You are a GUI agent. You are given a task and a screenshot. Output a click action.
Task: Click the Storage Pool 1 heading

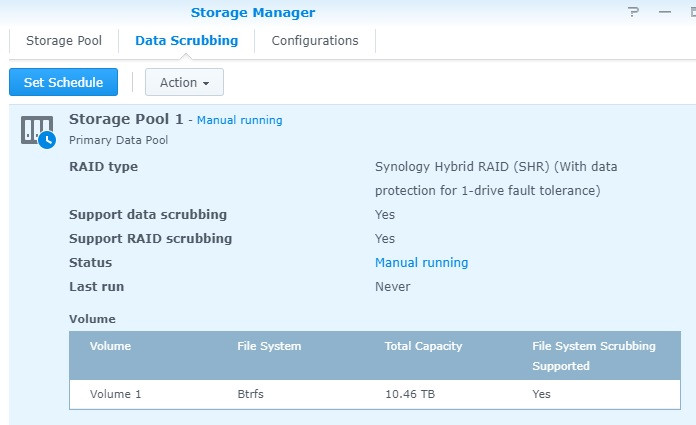tap(126, 119)
